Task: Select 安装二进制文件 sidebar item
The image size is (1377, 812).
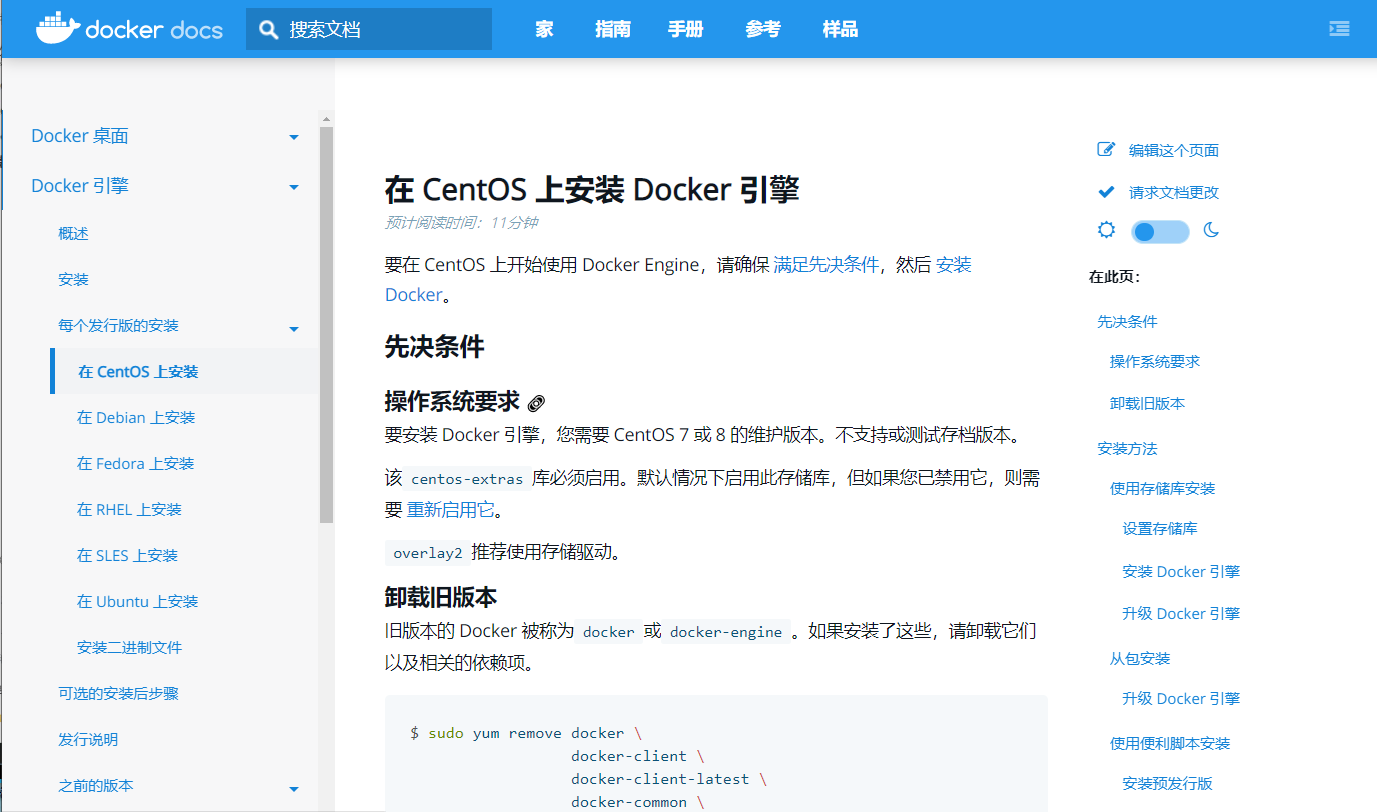Action: [x=130, y=647]
